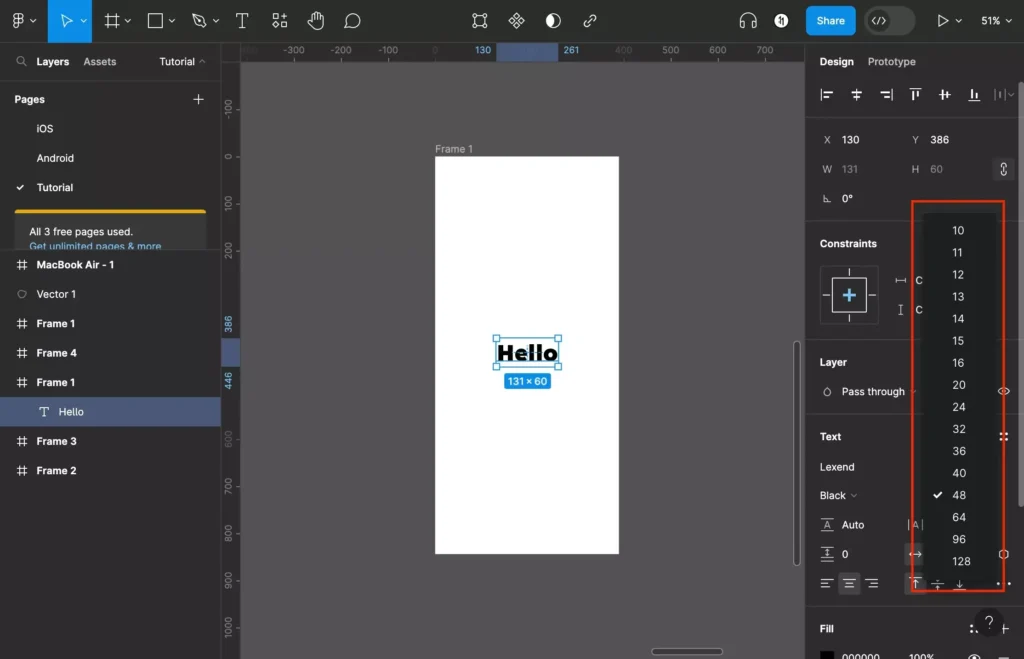
Task: Align selection bottom
Action: pos(974,95)
